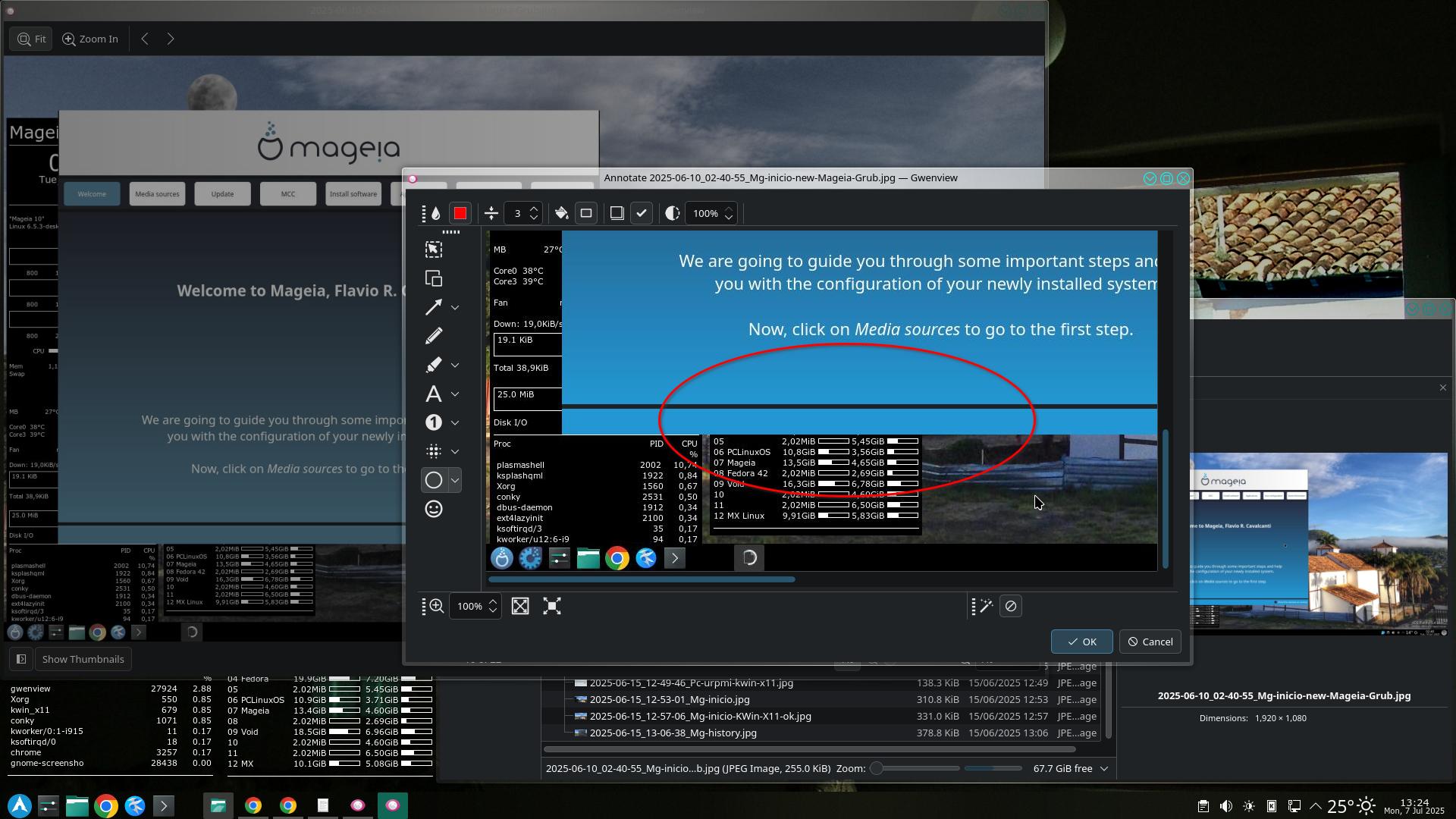Expand Number tool variants dropdown
The image size is (1456, 819).
coord(455,422)
